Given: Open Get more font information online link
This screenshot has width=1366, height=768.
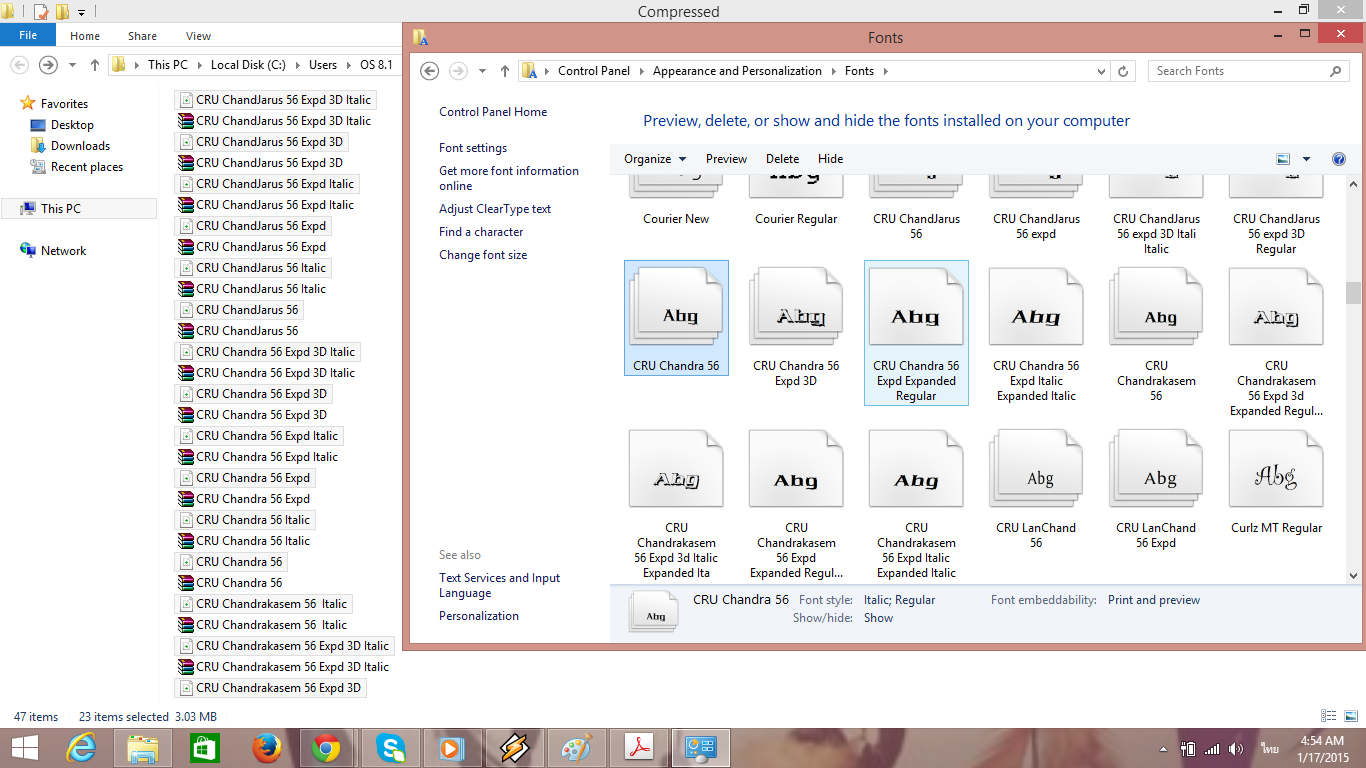Looking at the screenshot, I should coord(509,178).
